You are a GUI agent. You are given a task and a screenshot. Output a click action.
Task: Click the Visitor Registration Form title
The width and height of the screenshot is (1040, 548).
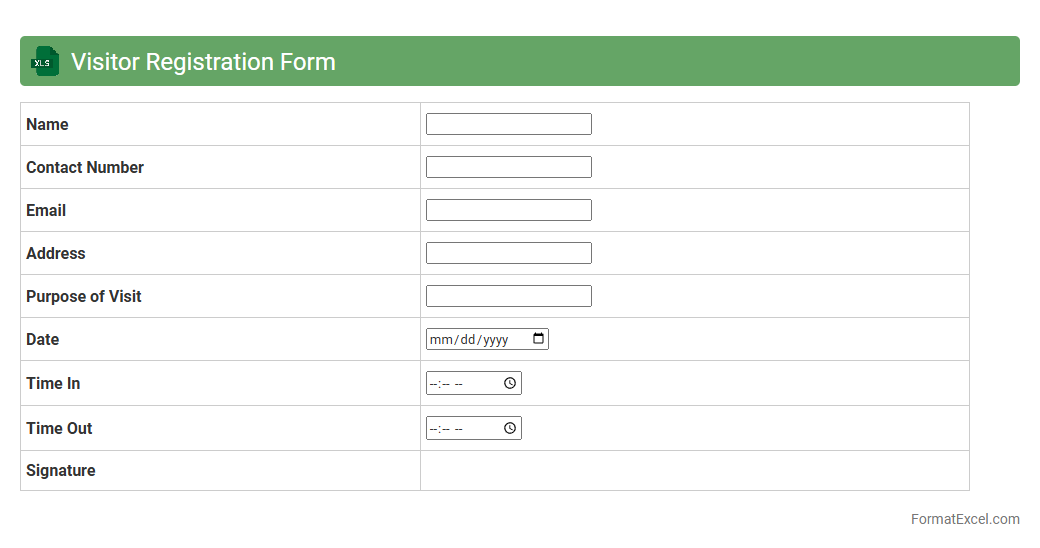pyautogui.click(x=203, y=62)
